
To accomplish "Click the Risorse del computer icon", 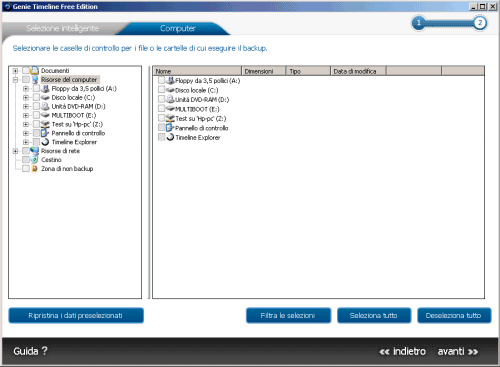I will pyautogui.click(x=35, y=80).
